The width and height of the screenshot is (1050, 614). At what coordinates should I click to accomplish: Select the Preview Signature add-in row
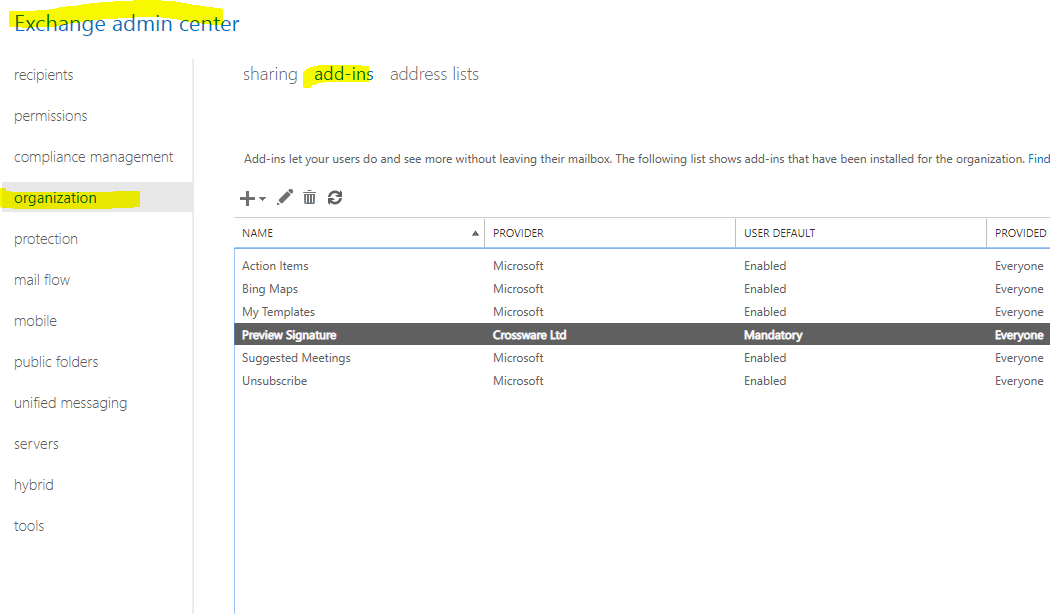click(x=642, y=335)
